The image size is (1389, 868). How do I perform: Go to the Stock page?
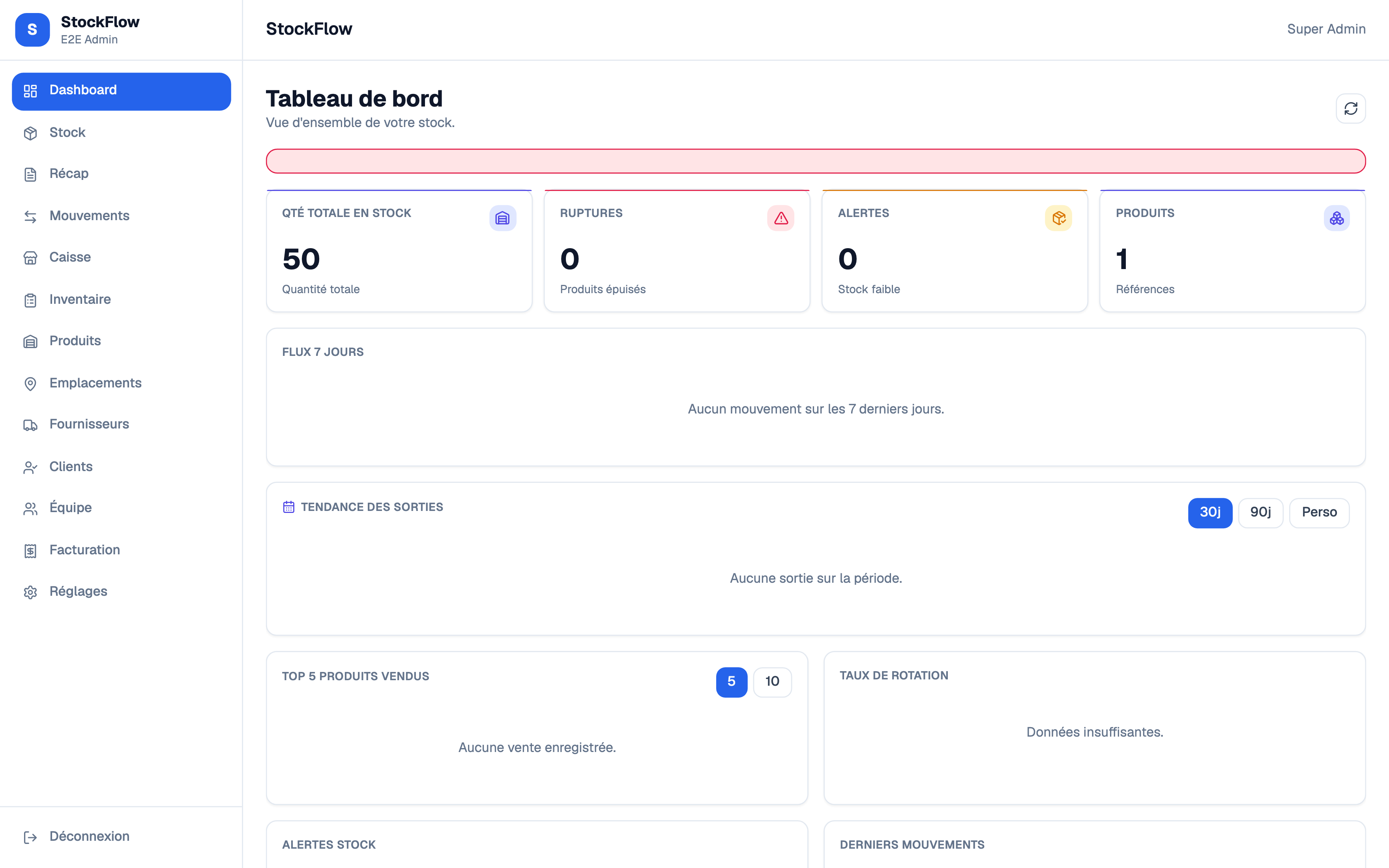tap(121, 133)
